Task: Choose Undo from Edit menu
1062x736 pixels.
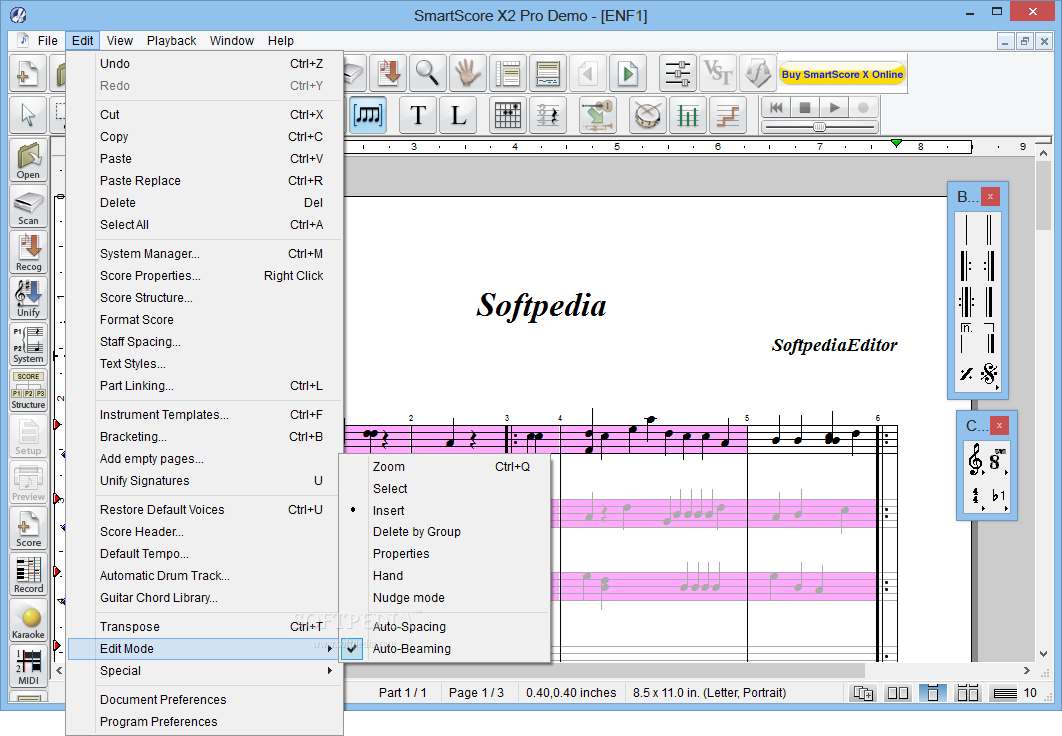Action: point(204,64)
